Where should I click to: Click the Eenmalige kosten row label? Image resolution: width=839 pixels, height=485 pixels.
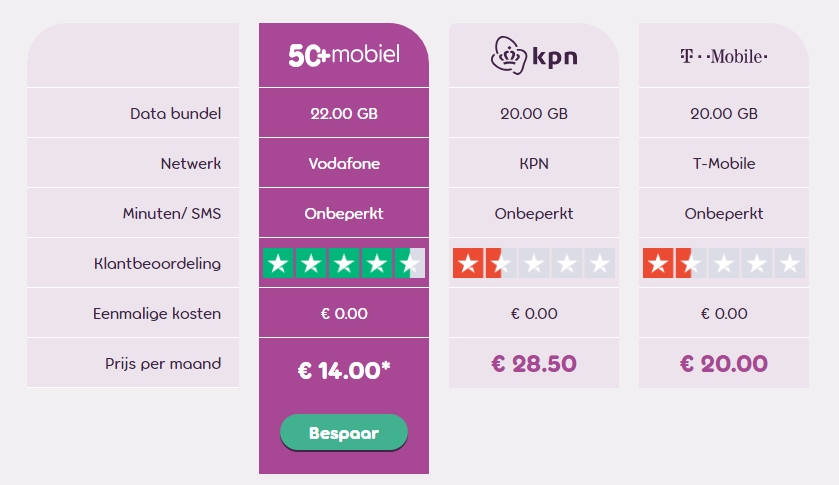[x=157, y=313]
